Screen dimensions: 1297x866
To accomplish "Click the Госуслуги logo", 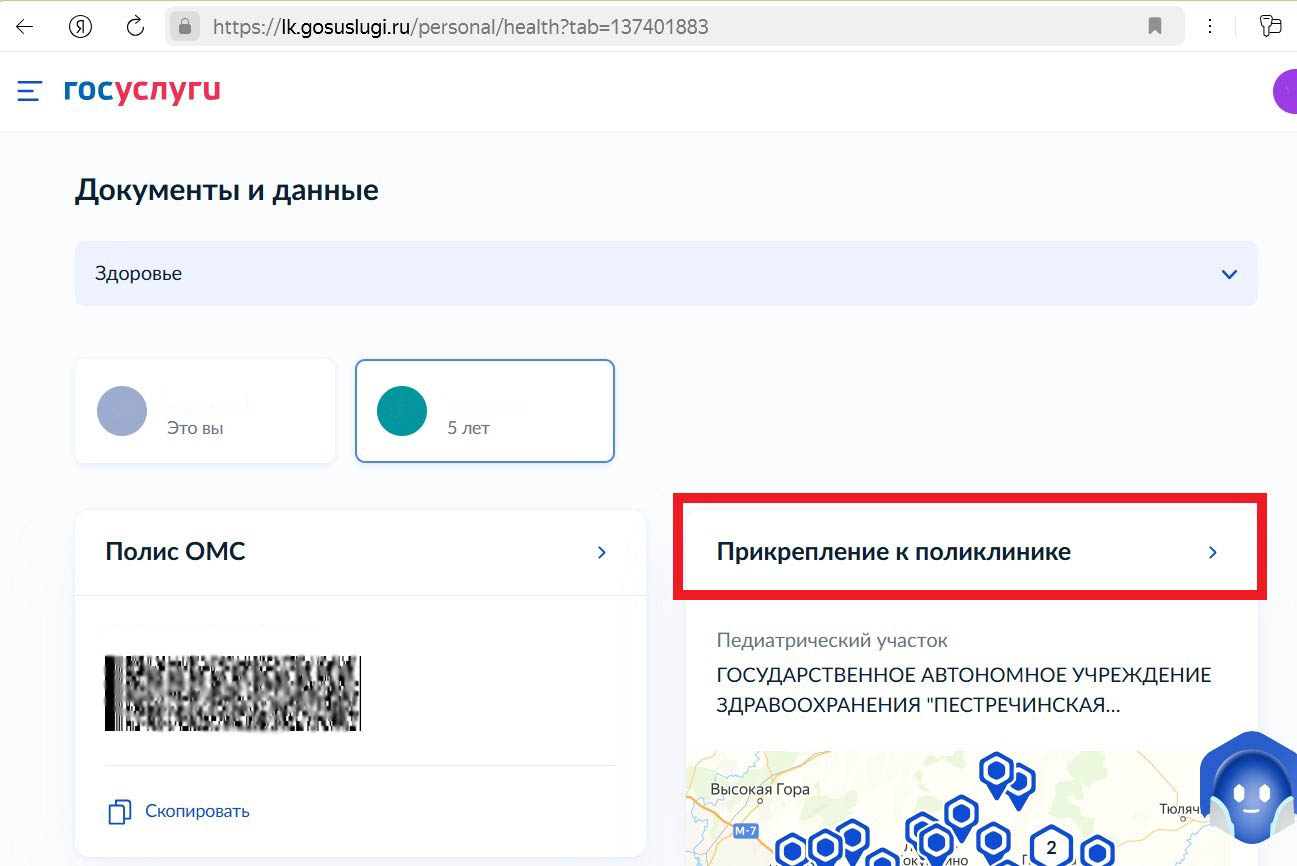I will pyautogui.click(x=141, y=90).
